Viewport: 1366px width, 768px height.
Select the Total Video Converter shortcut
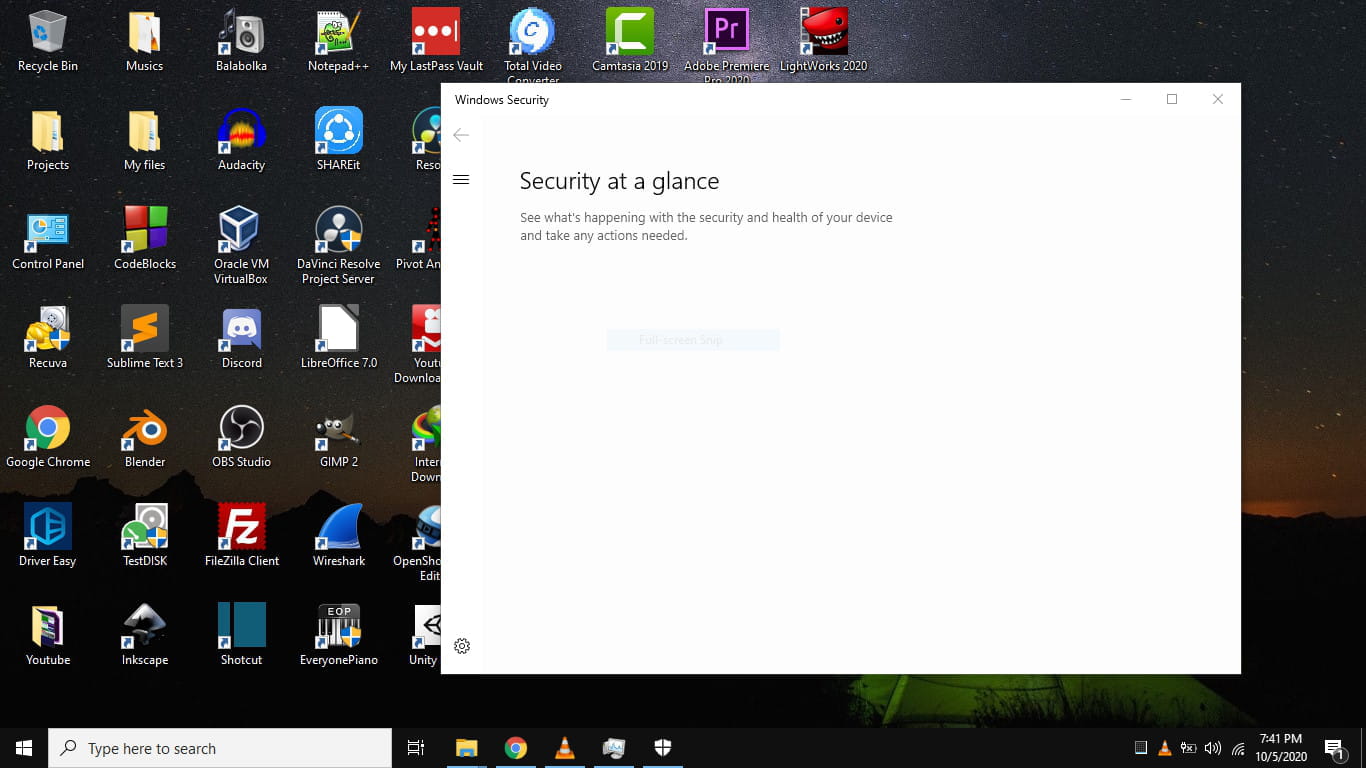[x=533, y=47]
